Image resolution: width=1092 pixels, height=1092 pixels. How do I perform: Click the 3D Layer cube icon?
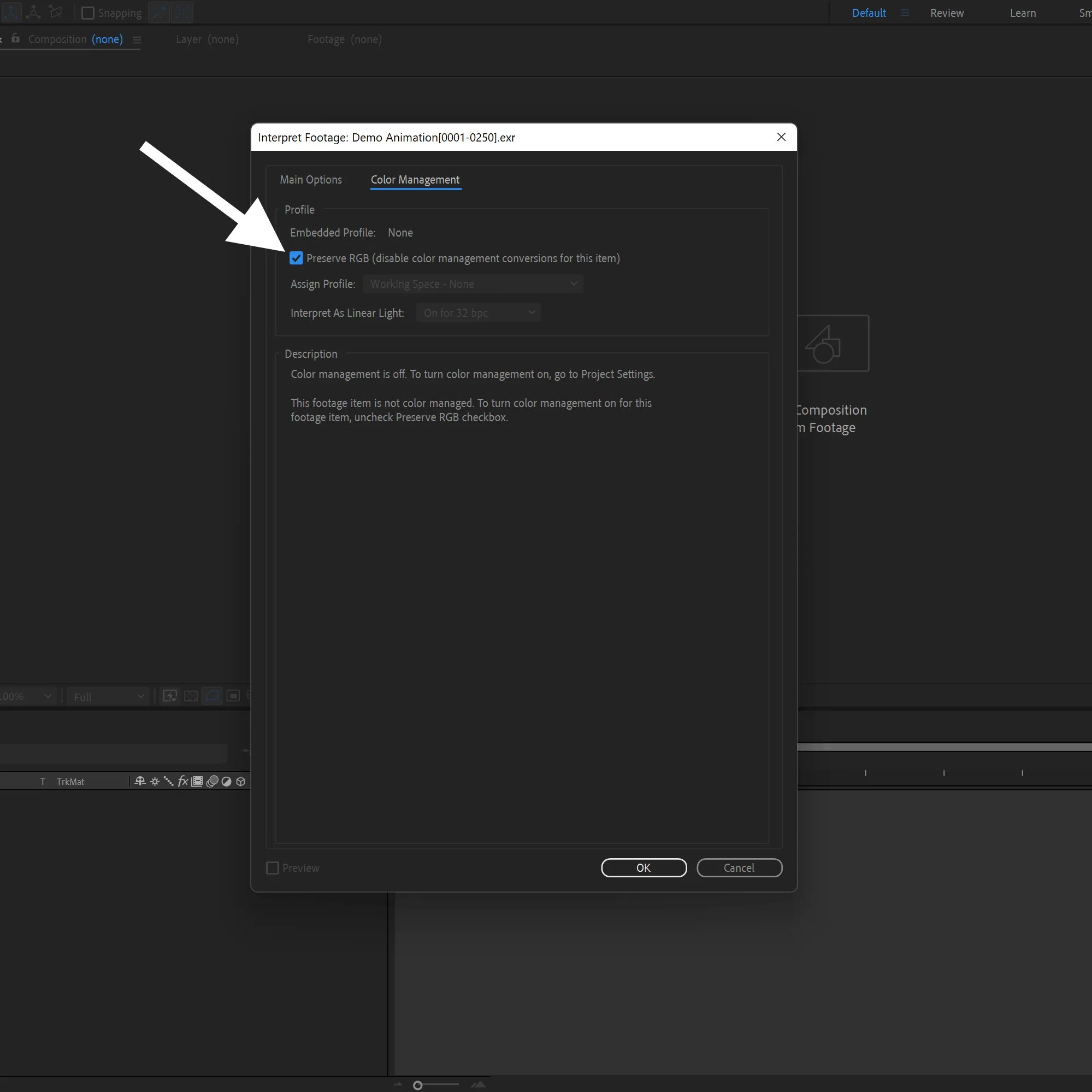coord(241,781)
